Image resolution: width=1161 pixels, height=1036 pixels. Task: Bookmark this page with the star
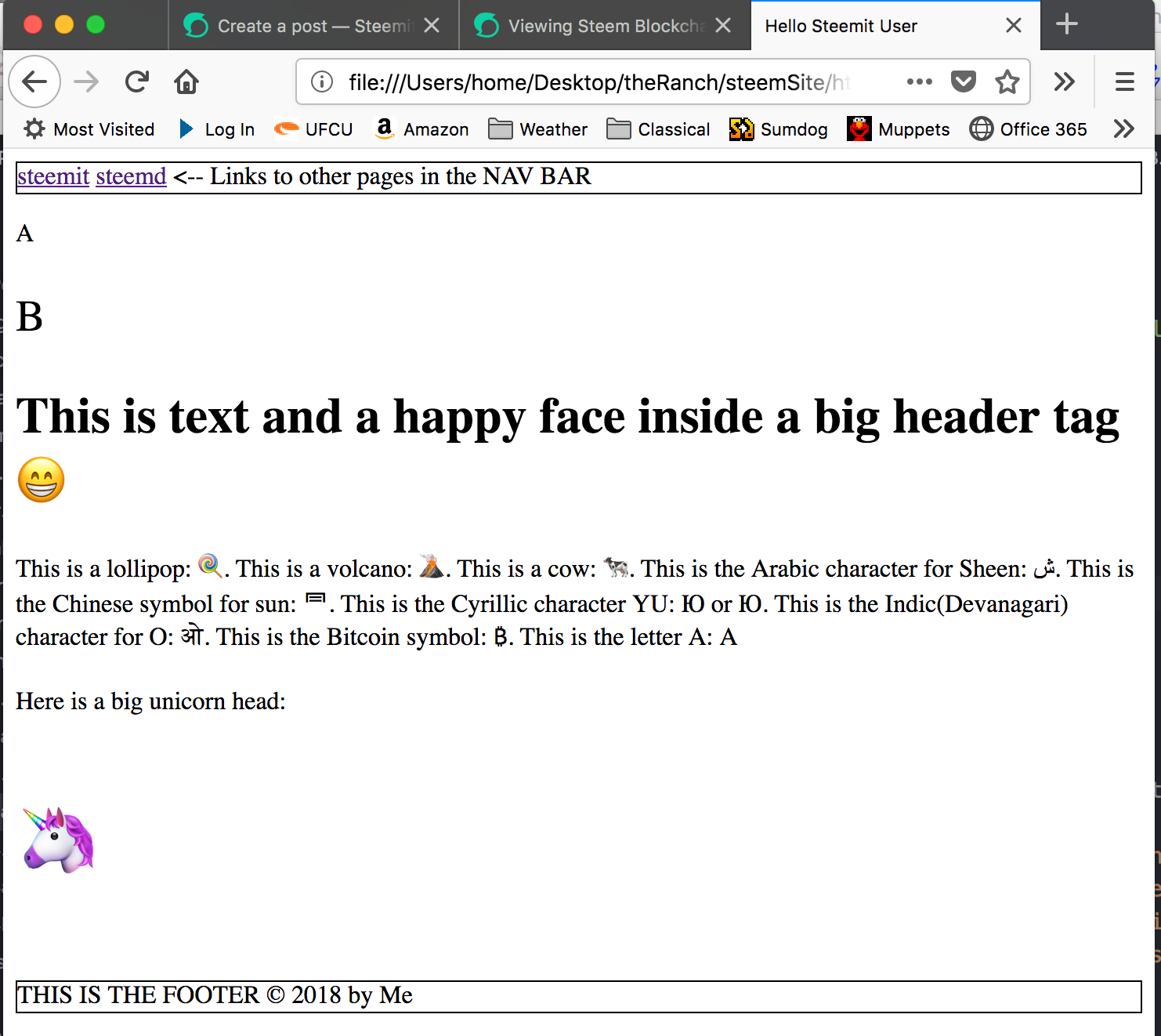click(x=1007, y=82)
